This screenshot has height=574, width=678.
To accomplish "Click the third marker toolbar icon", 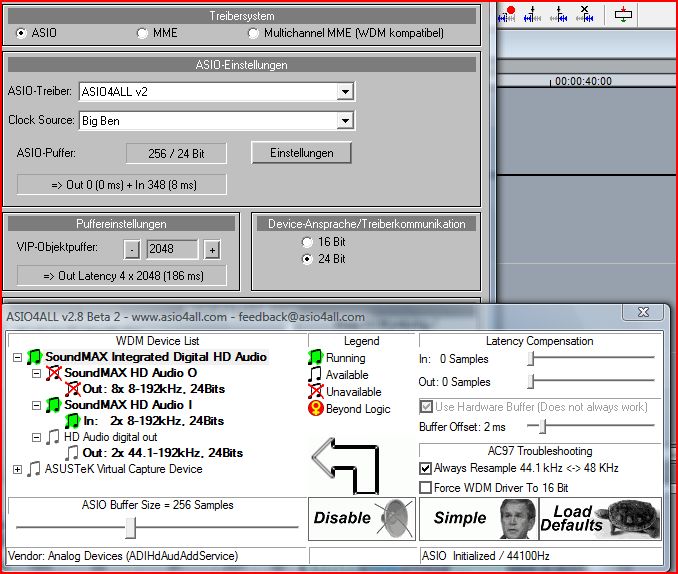I will [559, 14].
